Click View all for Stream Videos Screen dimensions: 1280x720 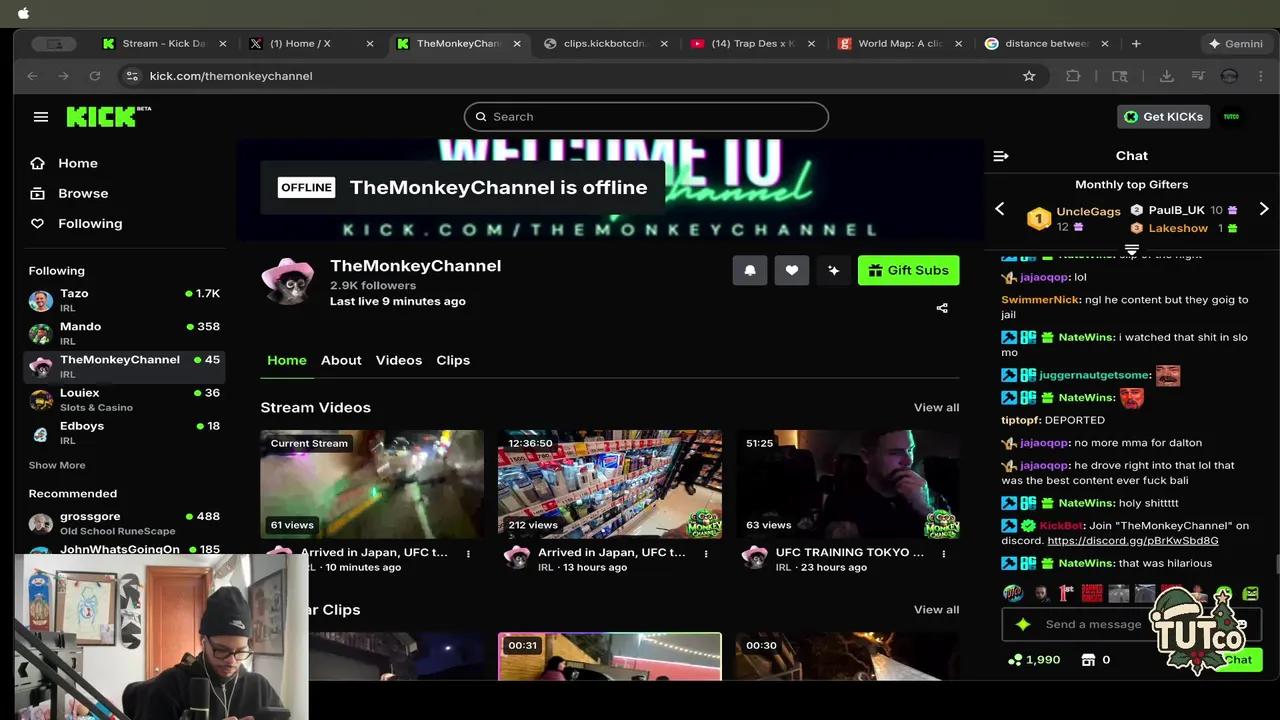click(x=936, y=407)
